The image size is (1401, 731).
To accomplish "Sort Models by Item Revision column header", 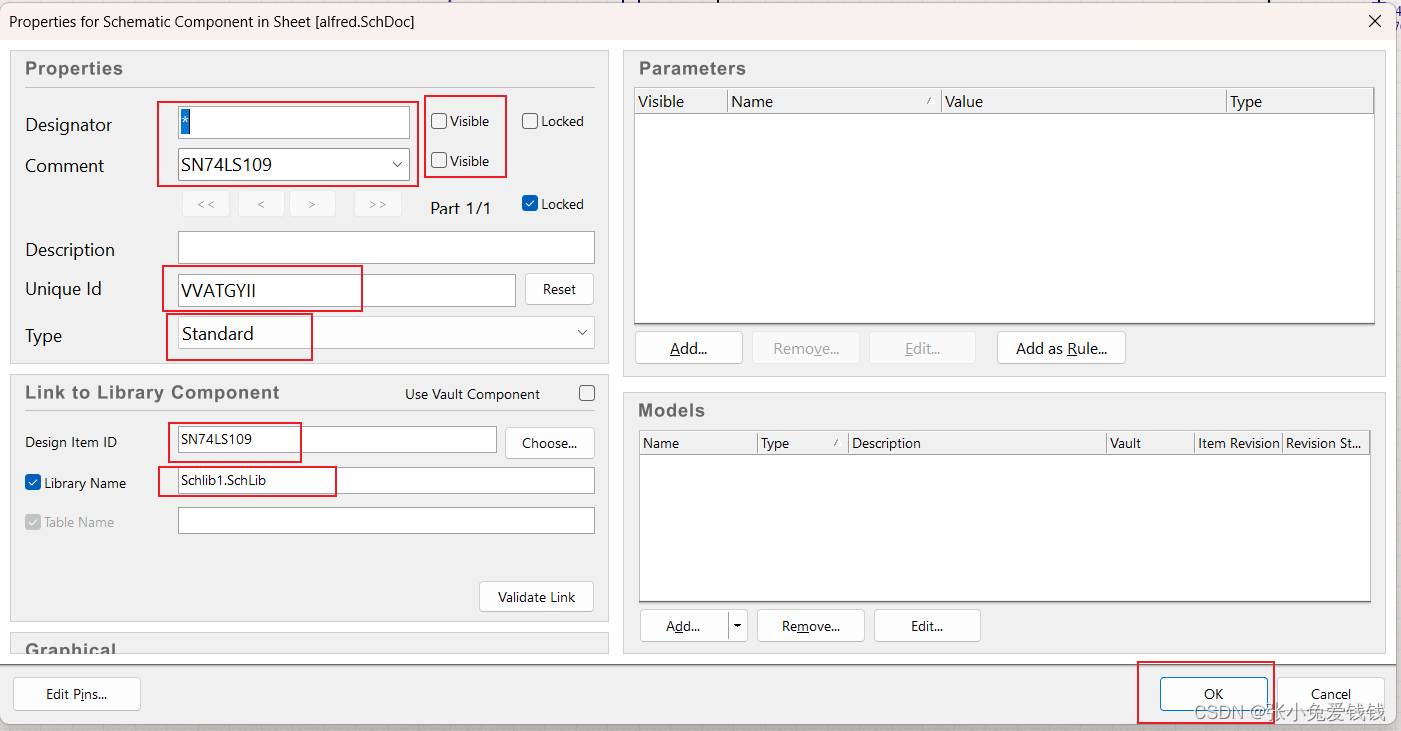I will 1238,443.
